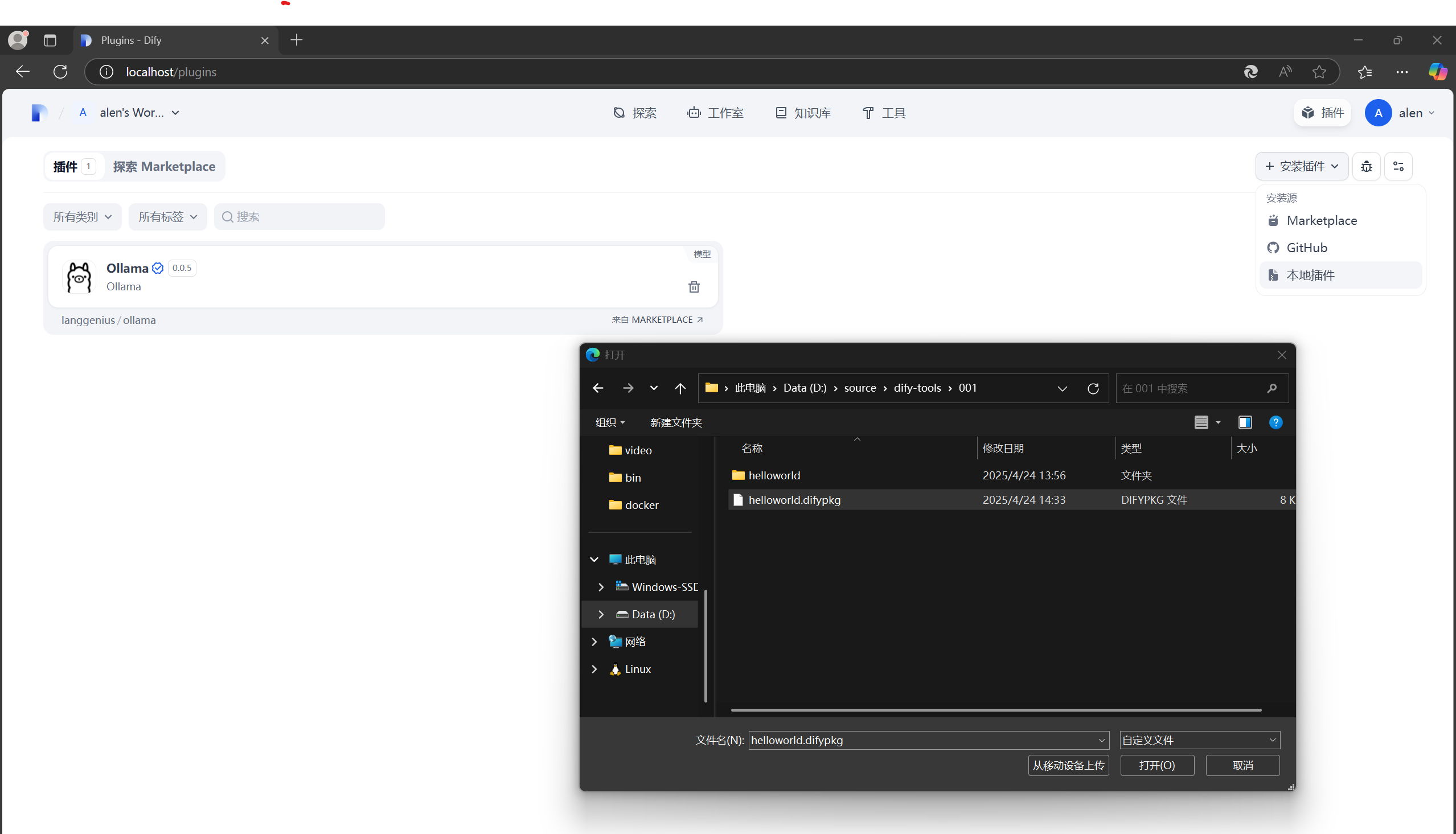Viewport: 1456px width, 834px height.
Task: Click the 取消 cancel button
Action: tap(1242, 765)
